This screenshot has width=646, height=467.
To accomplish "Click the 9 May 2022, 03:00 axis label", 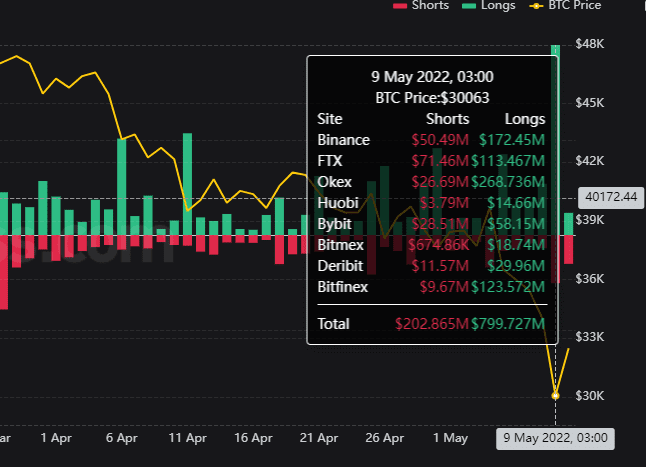I will point(555,438).
